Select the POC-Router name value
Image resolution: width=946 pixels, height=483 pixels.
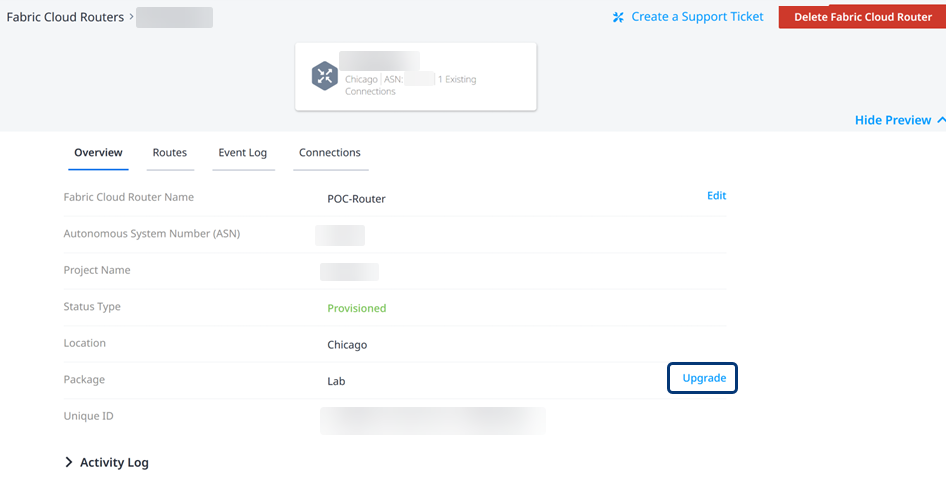(357, 199)
